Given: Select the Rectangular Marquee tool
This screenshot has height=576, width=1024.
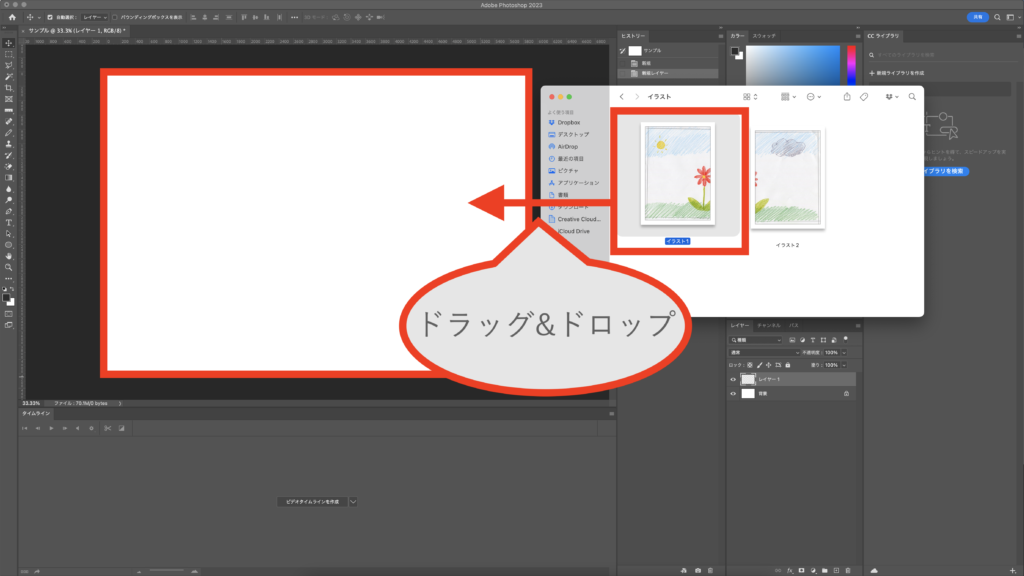Looking at the screenshot, I should tap(9, 54).
